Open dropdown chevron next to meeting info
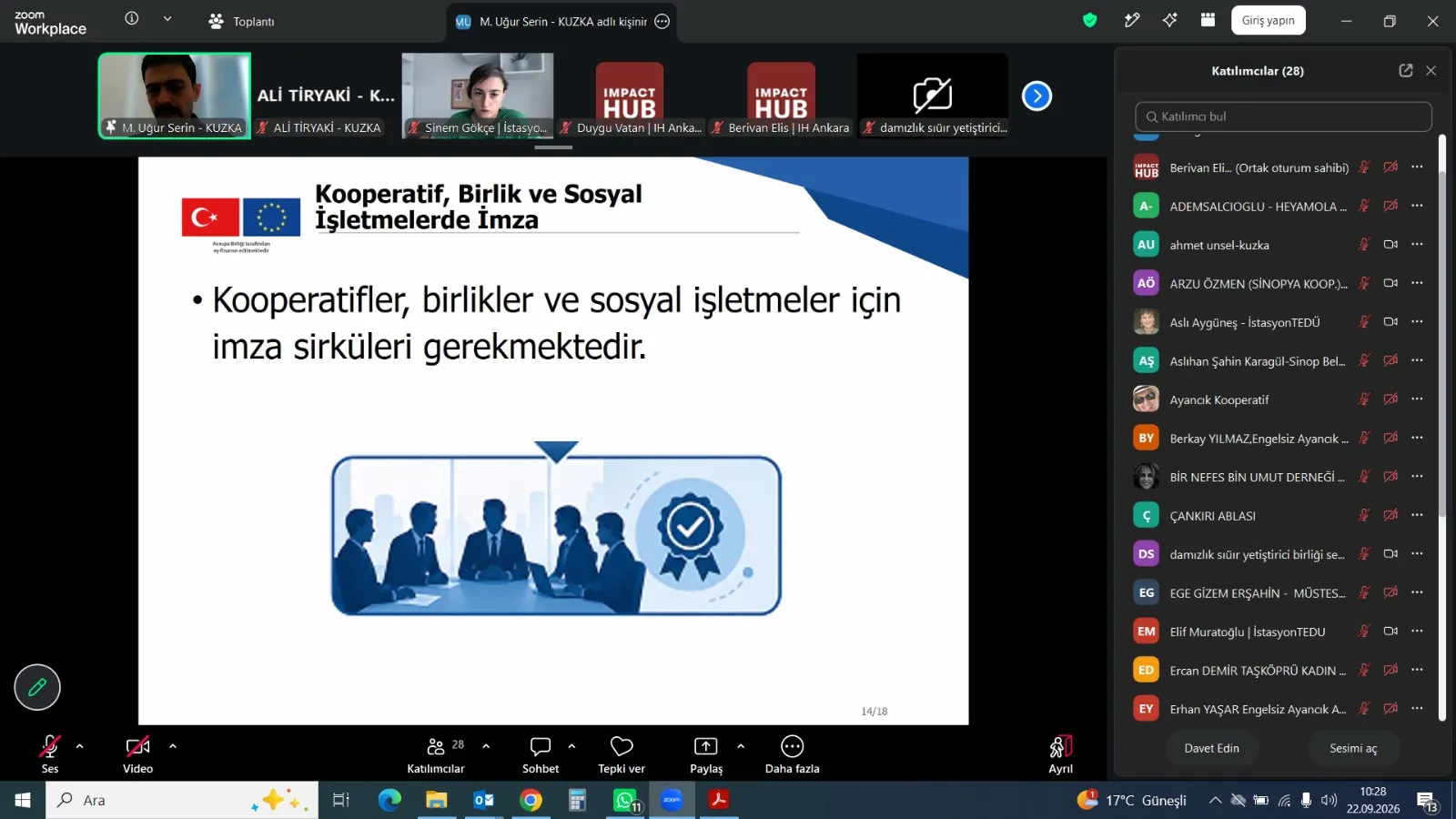Image resolution: width=1456 pixels, height=819 pixels. [x=167, y=19]
